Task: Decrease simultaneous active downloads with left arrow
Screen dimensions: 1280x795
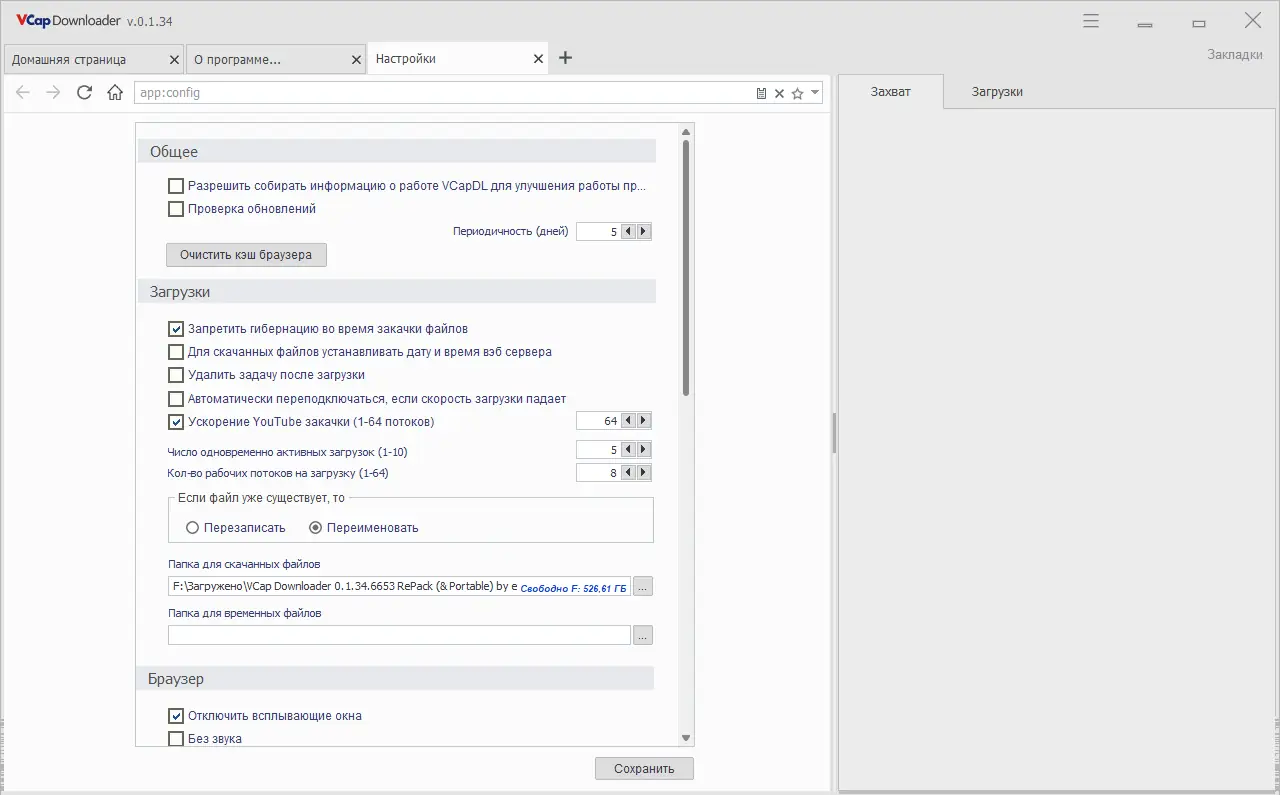Action: (628, 451)
